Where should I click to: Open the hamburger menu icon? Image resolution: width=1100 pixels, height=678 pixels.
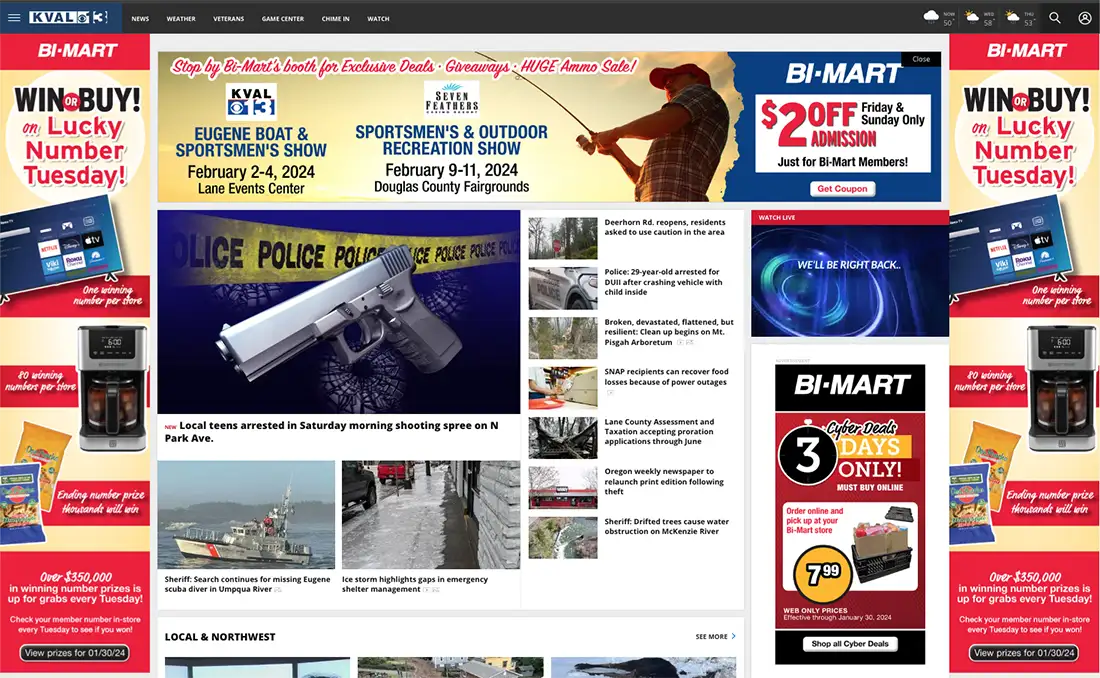click(14, 18)
